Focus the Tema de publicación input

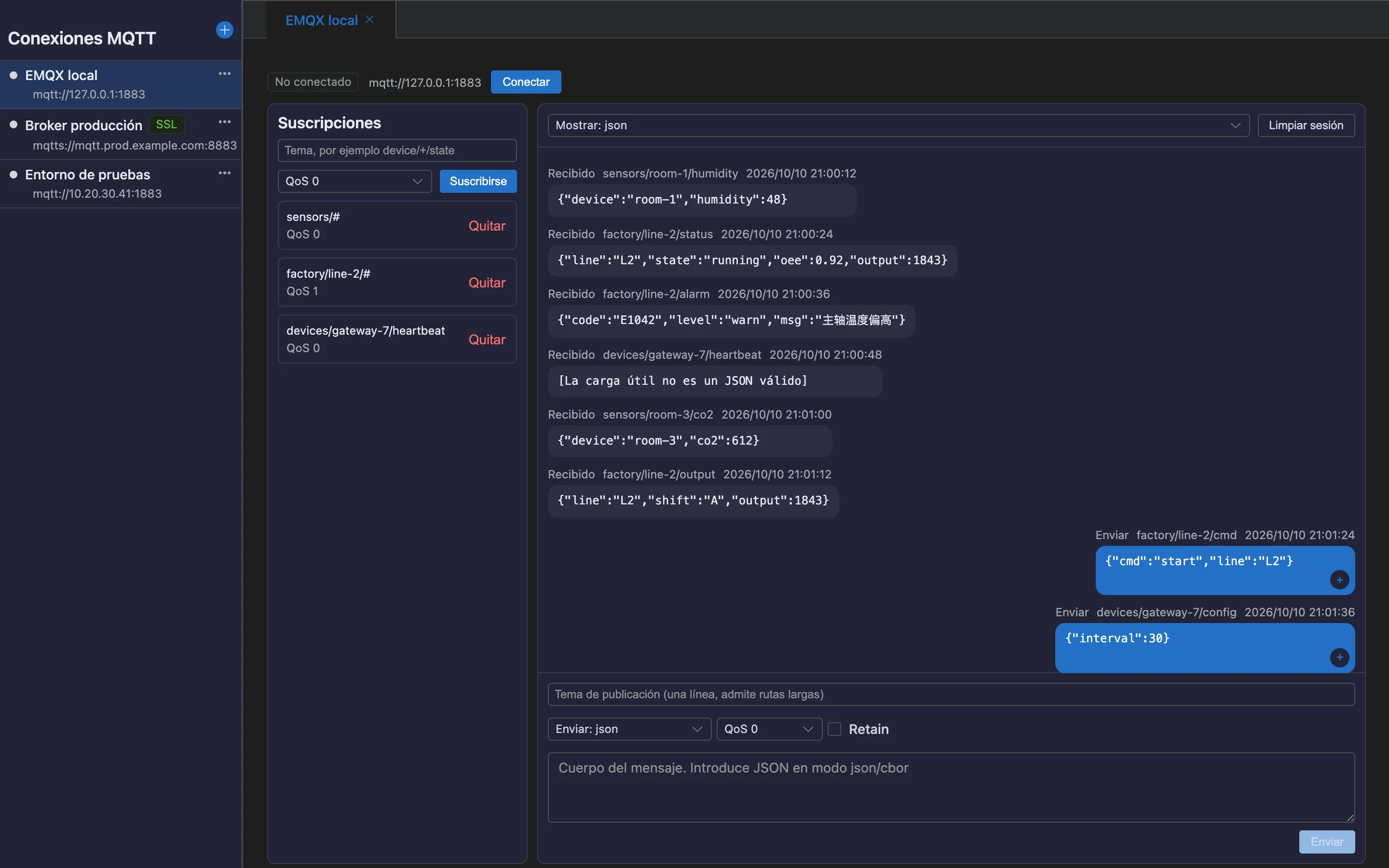point(951,694)
